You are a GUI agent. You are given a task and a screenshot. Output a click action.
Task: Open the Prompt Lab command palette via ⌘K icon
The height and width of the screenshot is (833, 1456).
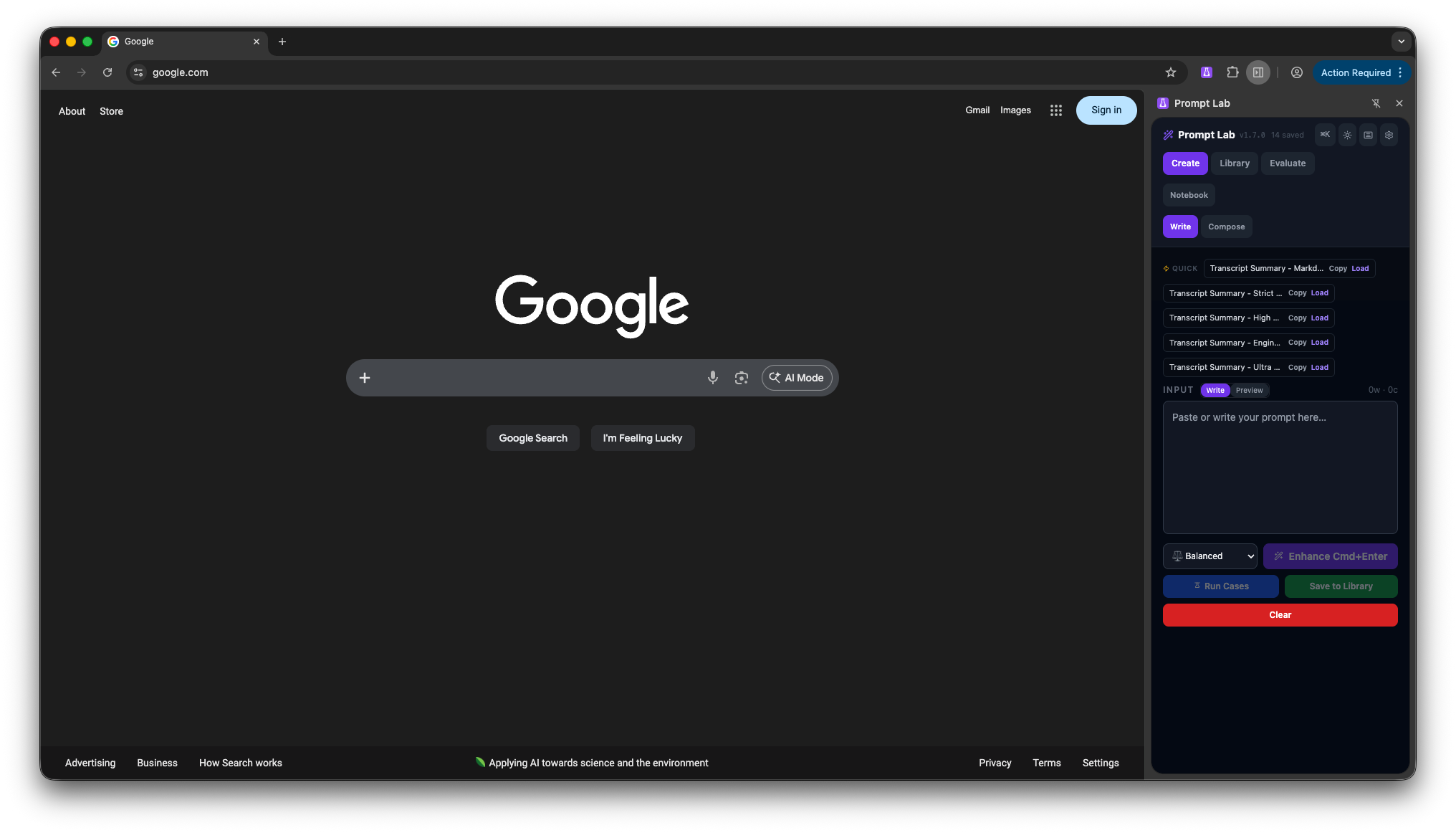(1324, 135)
